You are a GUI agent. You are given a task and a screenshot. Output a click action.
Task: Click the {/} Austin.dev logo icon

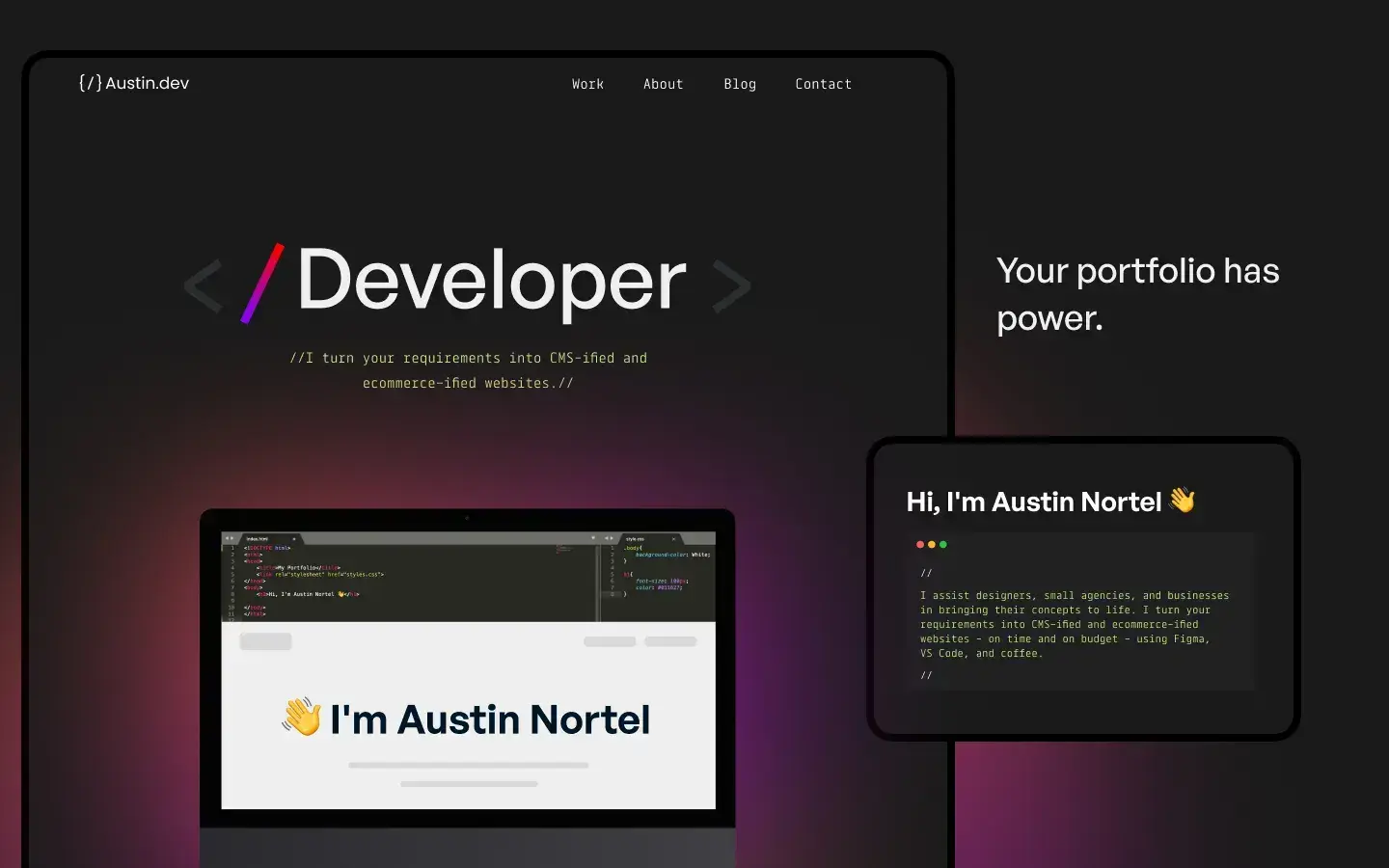click(x=91, y=83)
